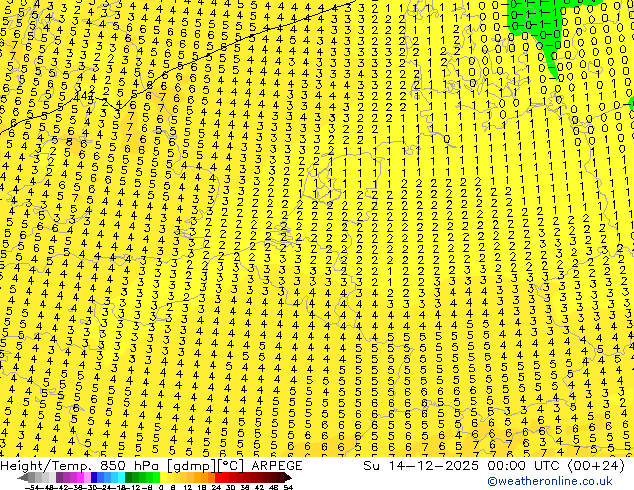Click the darkest brown legend swatch near 54
The height and width of the screenshot is (490, 634).
point(280,477)
